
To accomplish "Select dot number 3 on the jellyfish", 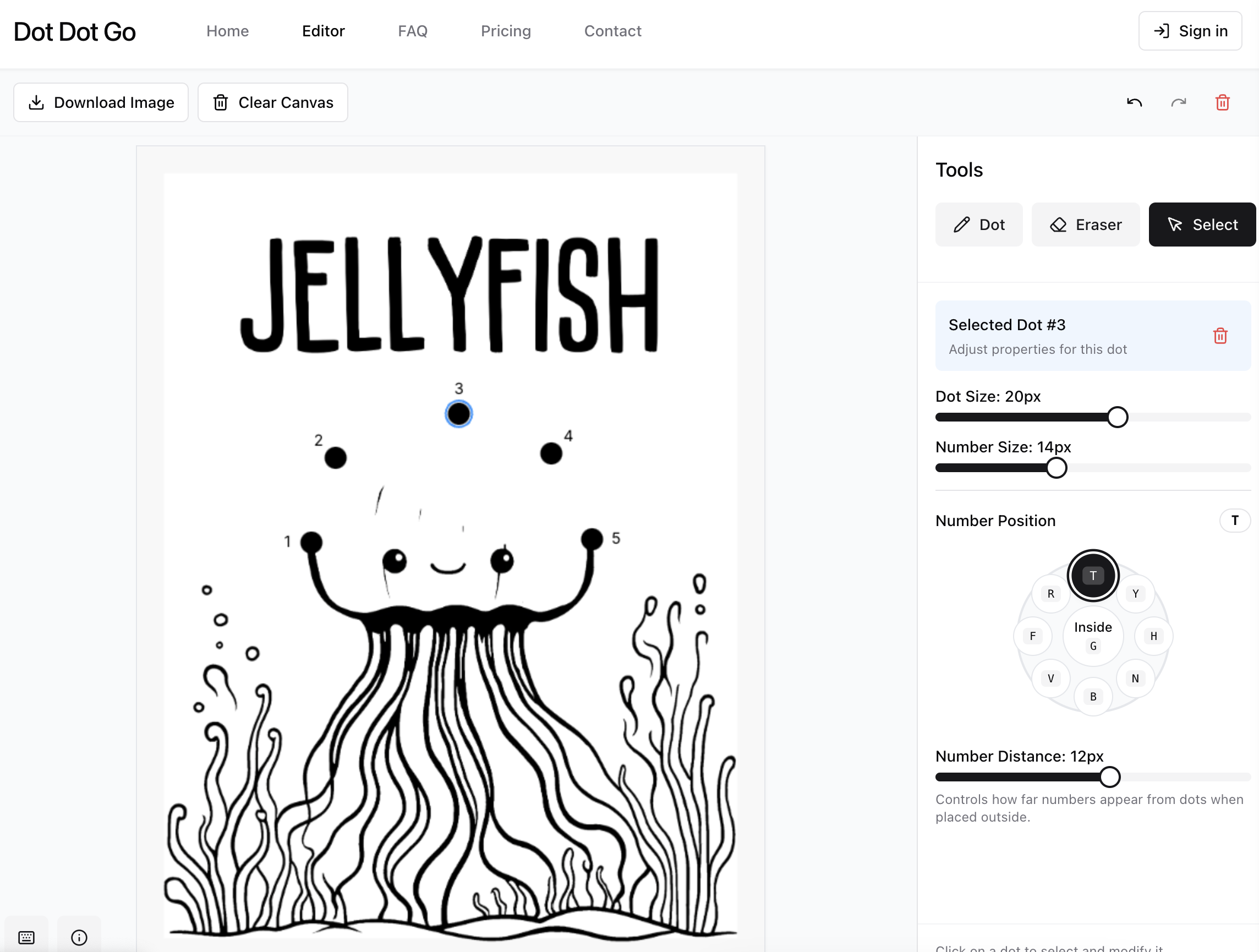I will pyautogui.click(x=459, y=414).
